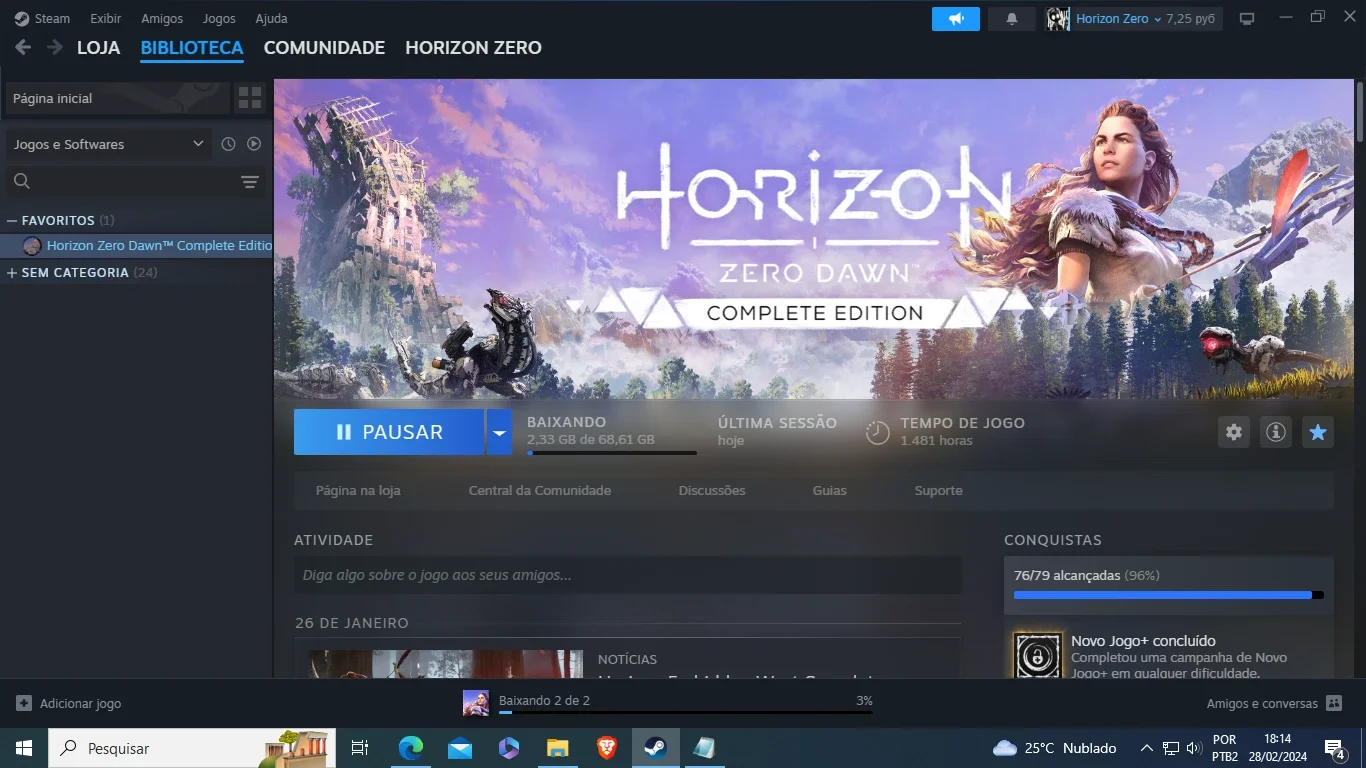Open advanced filters icon in search
1366x768 pixels.
pos(250,181)
